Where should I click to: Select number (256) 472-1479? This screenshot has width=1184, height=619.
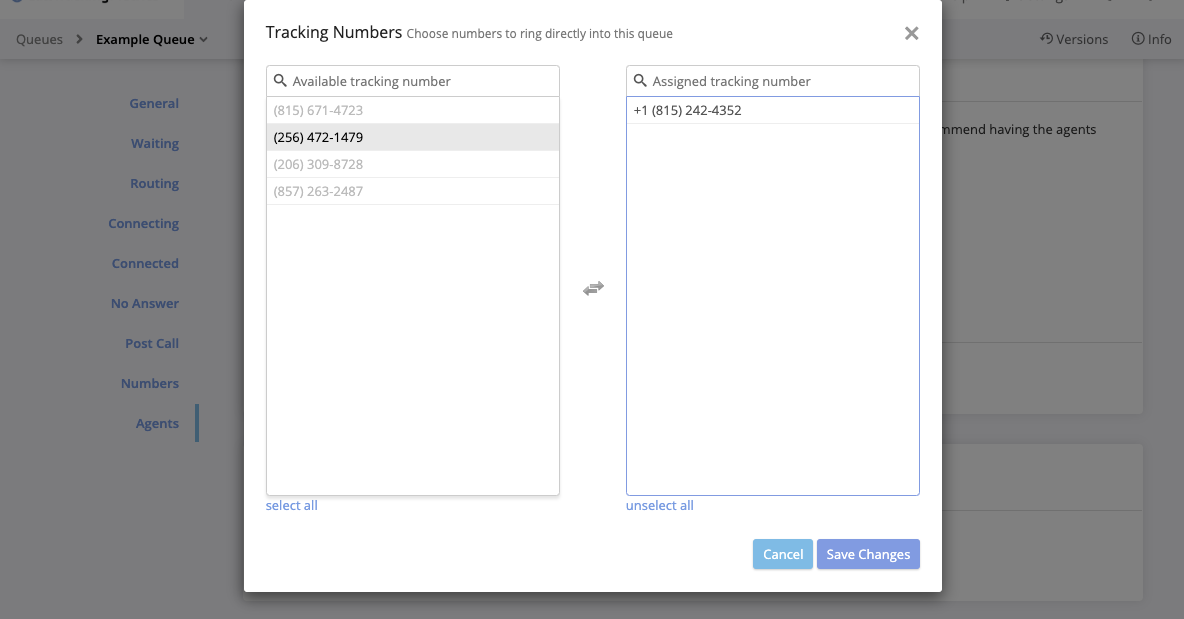[x=318, y=137]
